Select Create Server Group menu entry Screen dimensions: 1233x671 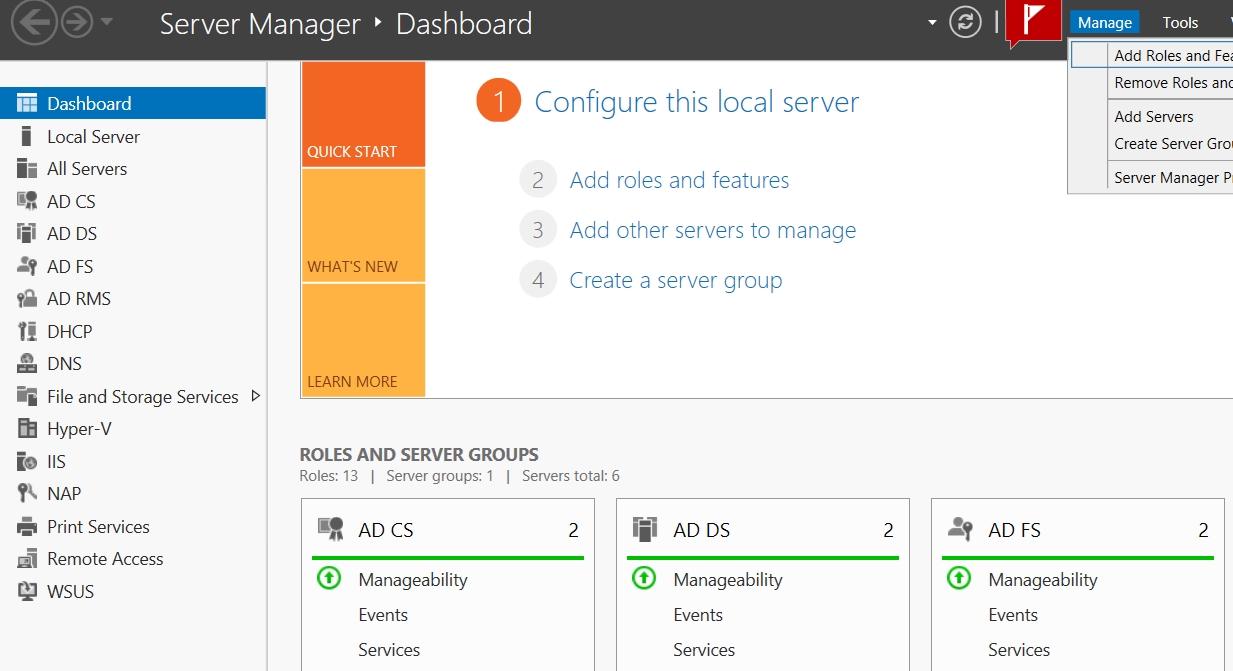point(1152,144)
